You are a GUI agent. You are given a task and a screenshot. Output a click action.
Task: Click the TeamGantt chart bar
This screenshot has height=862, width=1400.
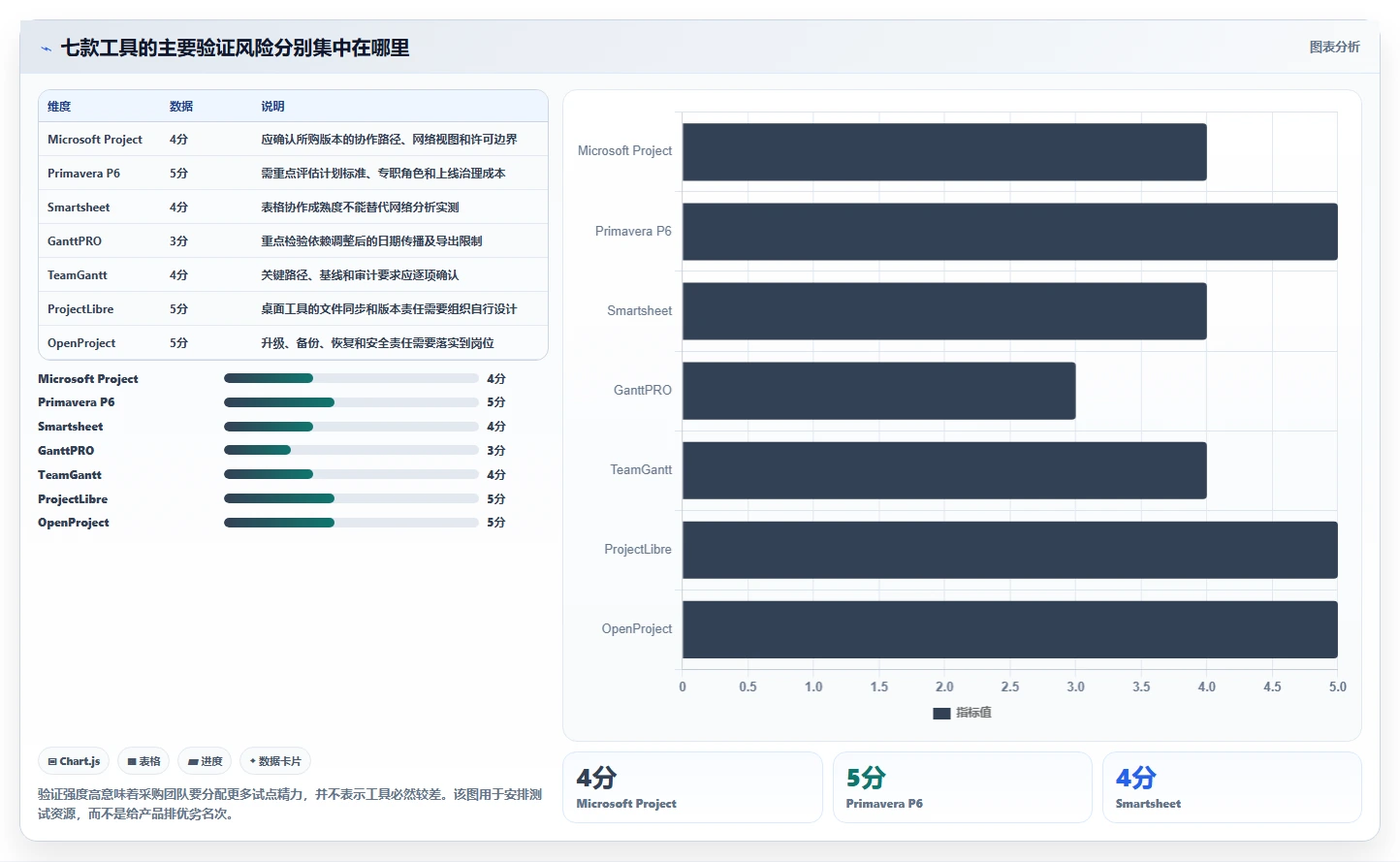click(x=944, y=470)
